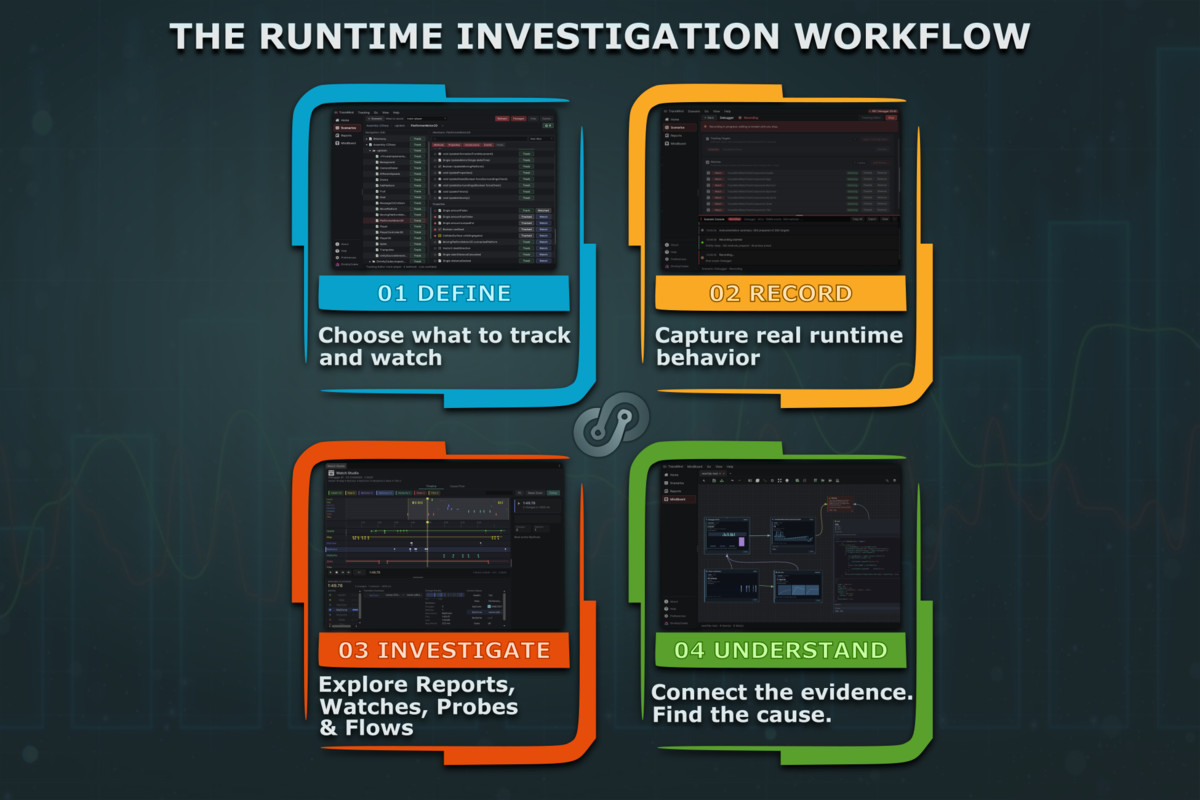The height and width of the screenshot is (800, 1200).
Task: Click the 02 RECORD banner label
Action: point(781,293)
